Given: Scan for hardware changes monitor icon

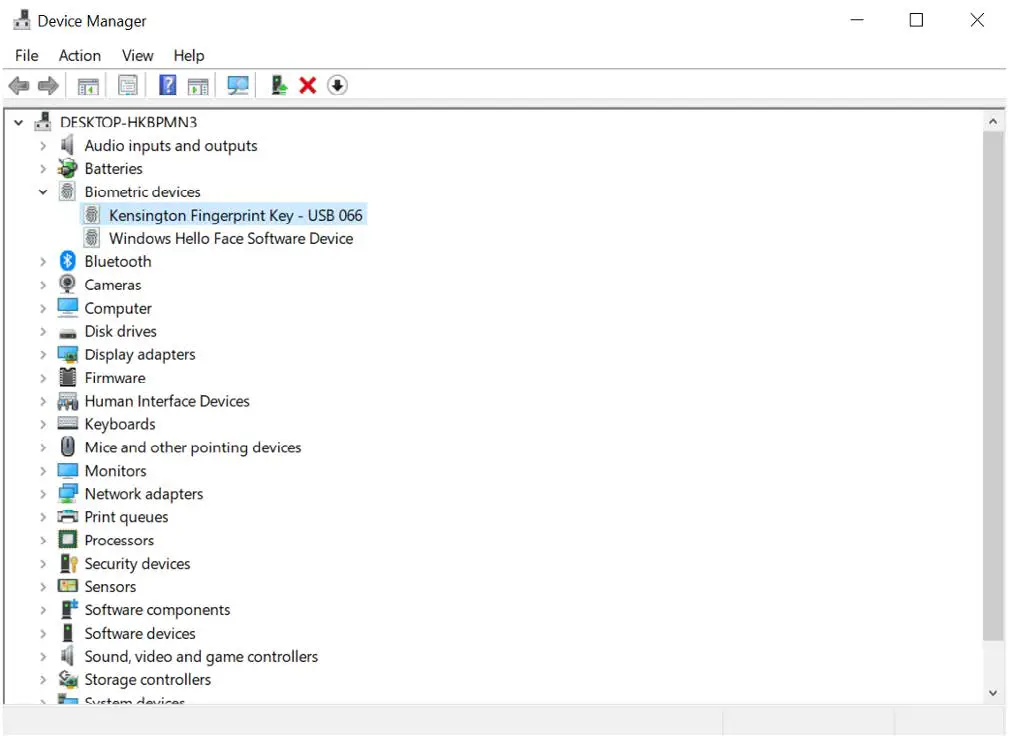Looking at the screenshot, I should 238,85.
